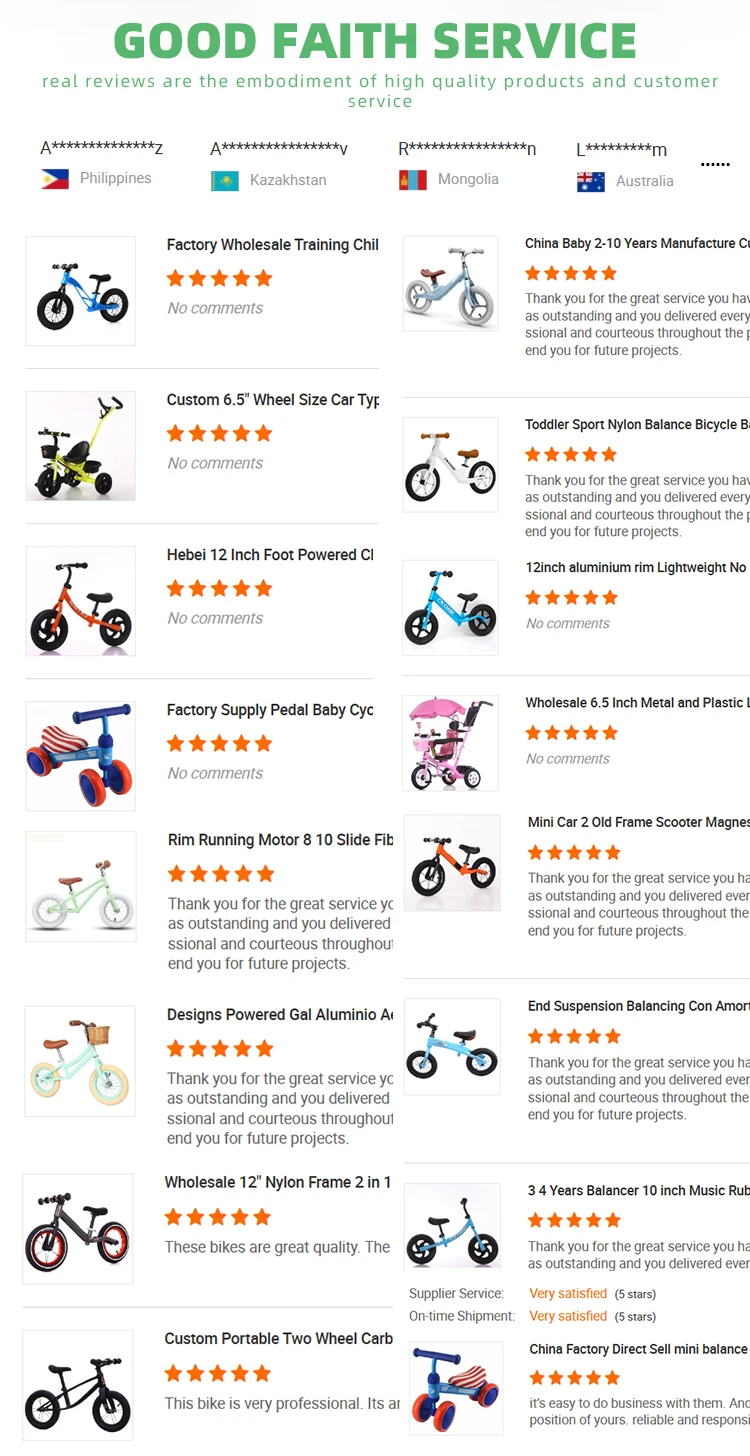Click the Kazakhstan flag icon
750x1456 pixels.
(225, 181)
